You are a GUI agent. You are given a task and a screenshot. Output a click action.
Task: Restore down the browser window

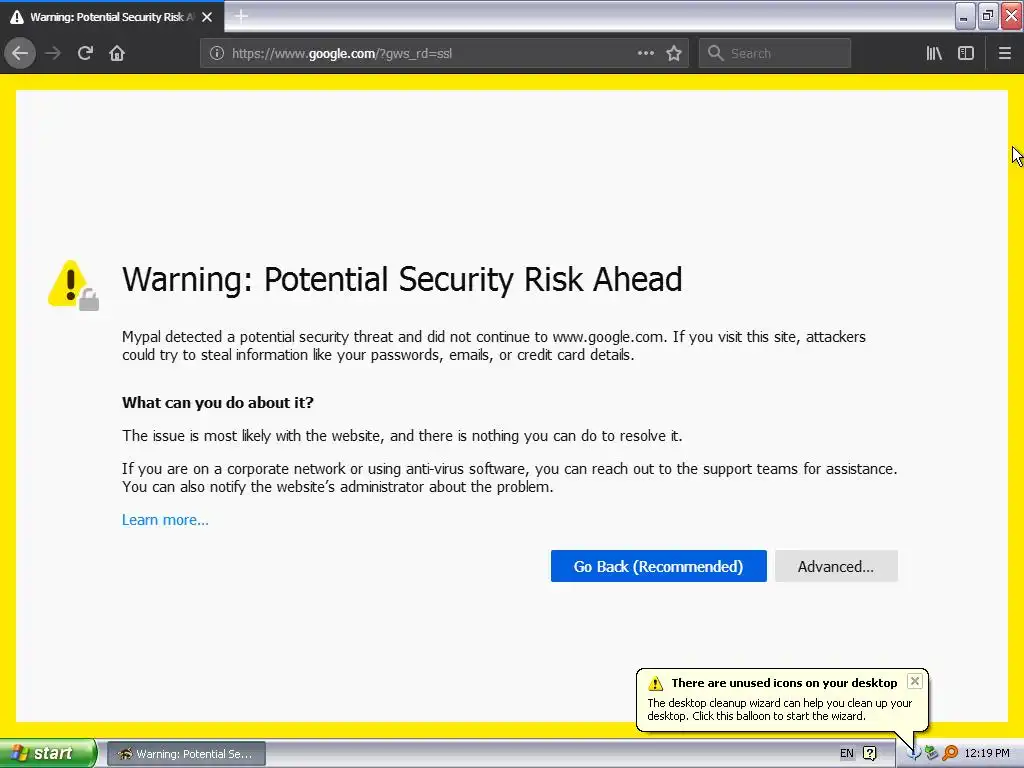(x=987, y=16)
